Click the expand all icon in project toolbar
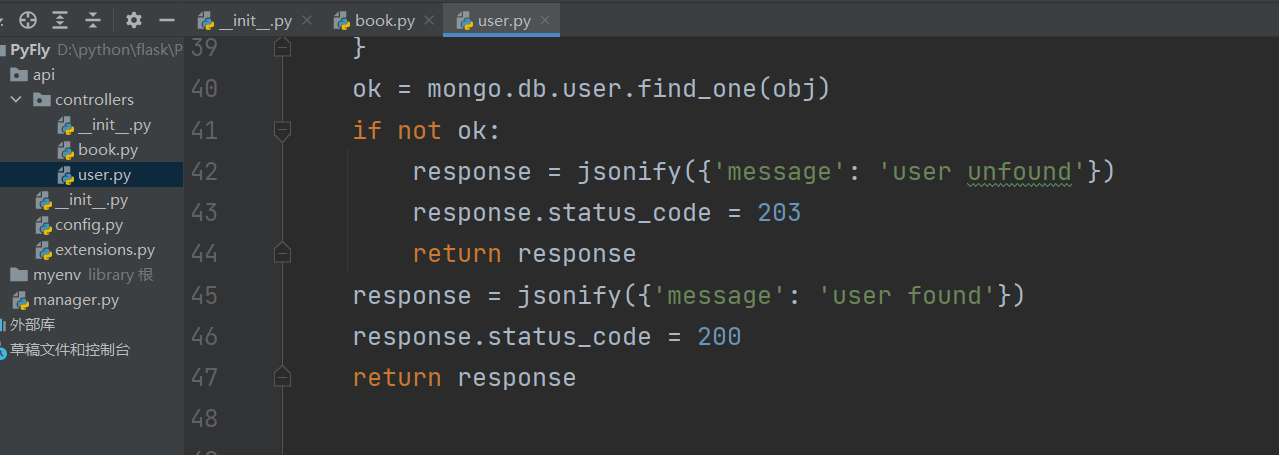Screen dimensions: 1279x455 pos(61,20)
